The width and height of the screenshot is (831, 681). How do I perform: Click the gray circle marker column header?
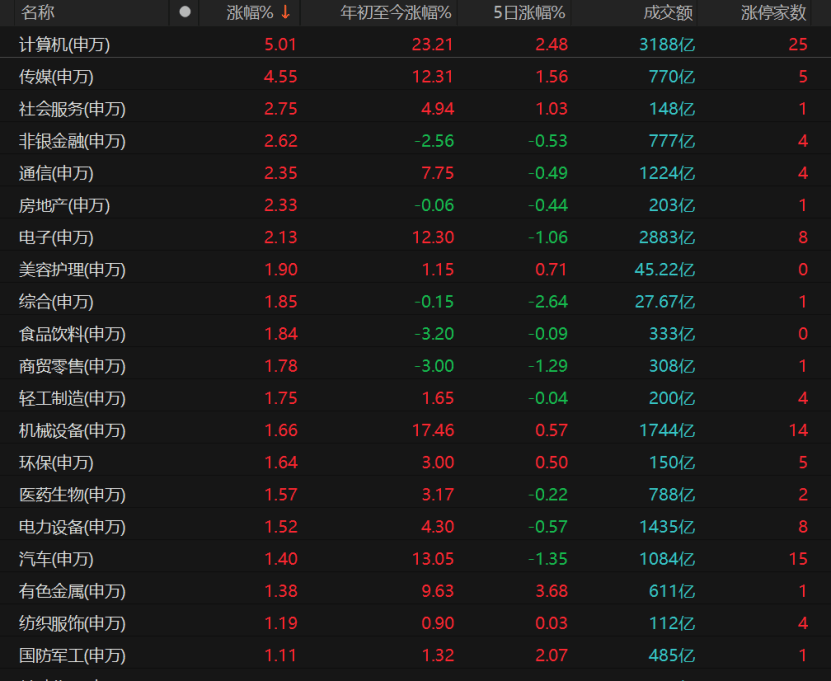(184, 12)
